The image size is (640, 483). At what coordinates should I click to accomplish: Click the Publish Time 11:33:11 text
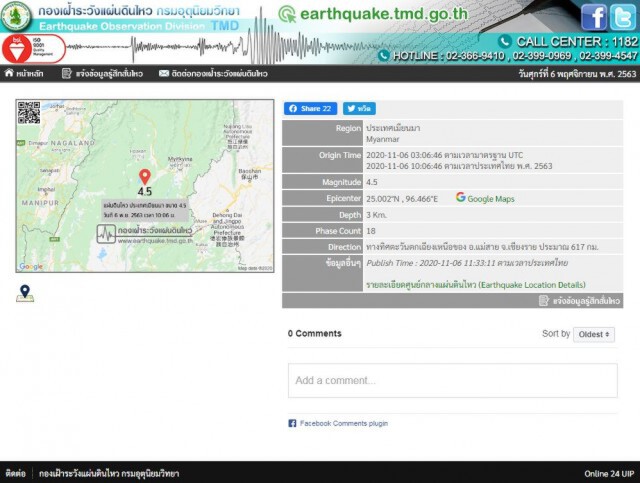(467, 263)
